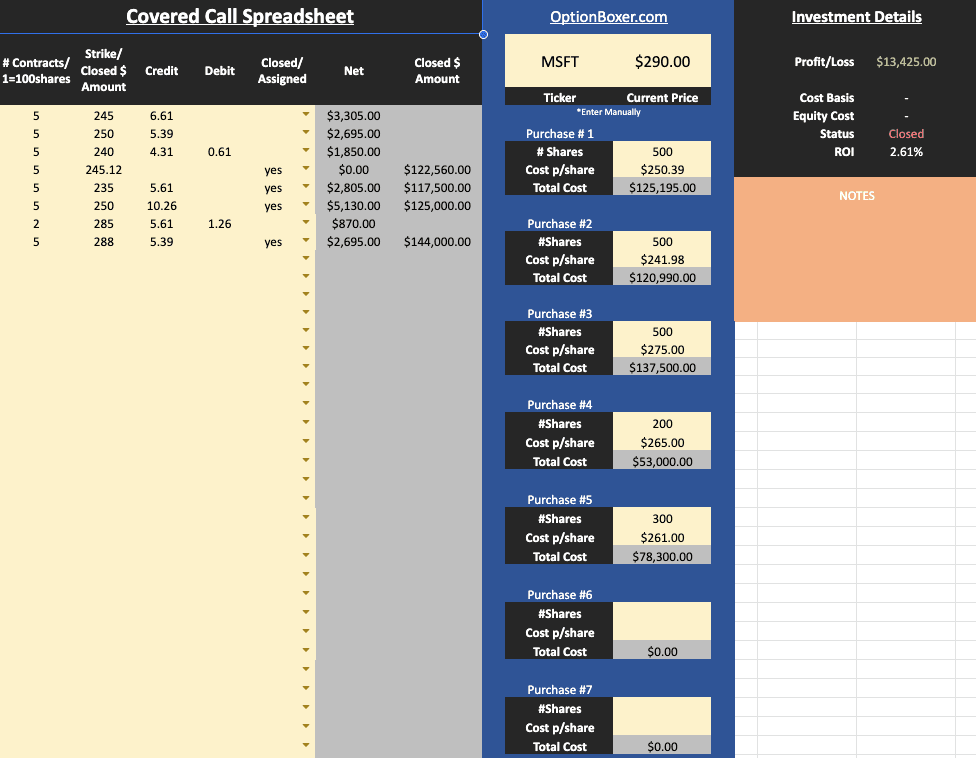This screenshot has height=758, width=976.
Task: Click the small blue handle above the spreadsheet columns
Action: (482, 34)
